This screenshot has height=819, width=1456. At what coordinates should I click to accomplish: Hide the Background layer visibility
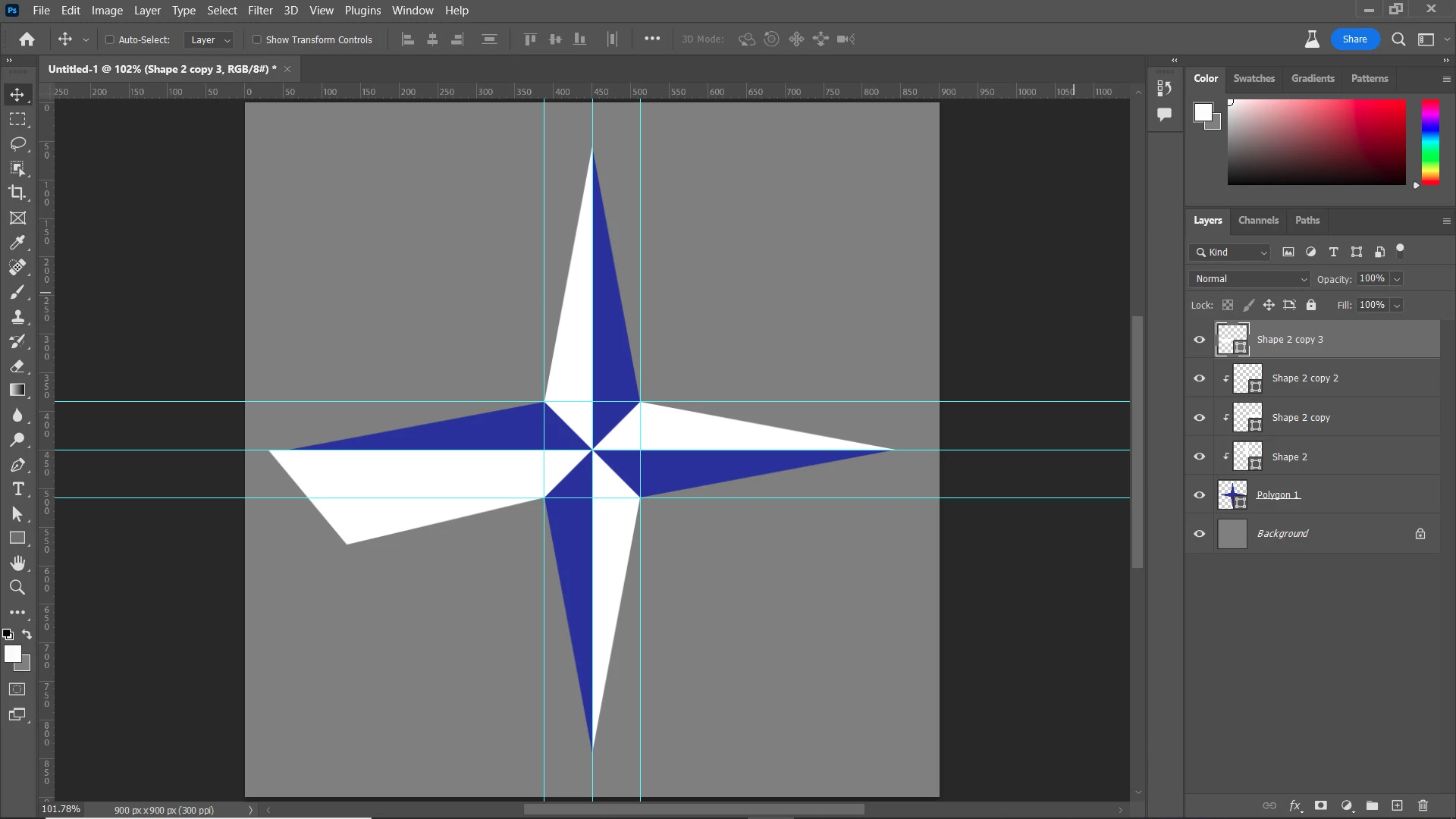pos(1199,534)
